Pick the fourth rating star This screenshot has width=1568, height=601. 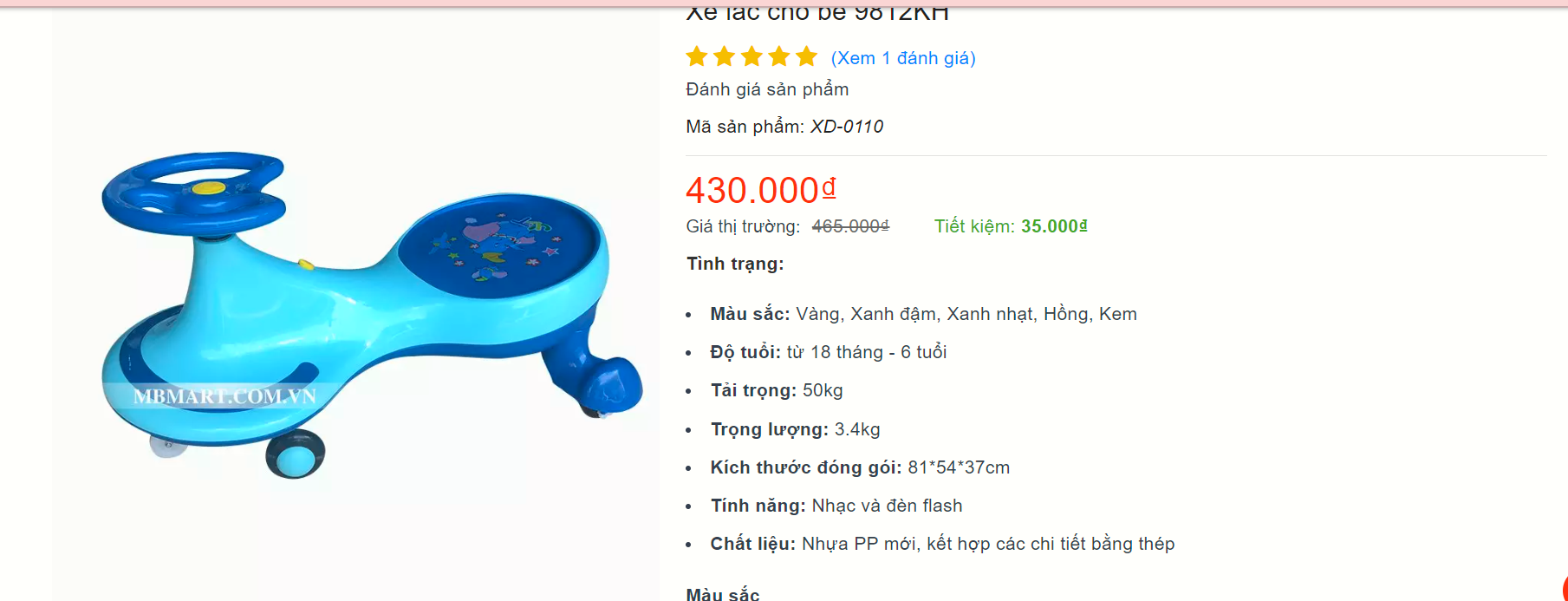[779, 57]
